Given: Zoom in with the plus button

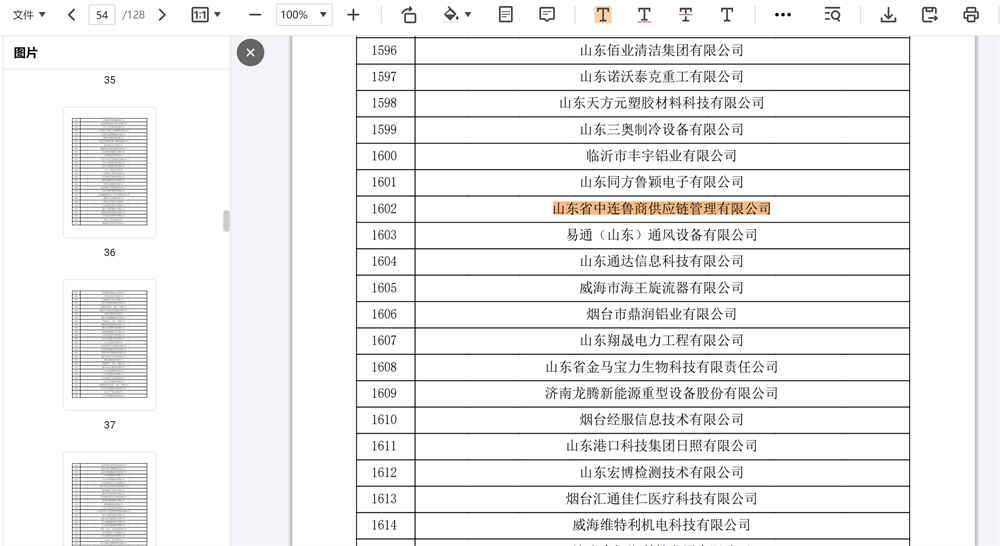Looking at the screenshot, I should [353, 15].
